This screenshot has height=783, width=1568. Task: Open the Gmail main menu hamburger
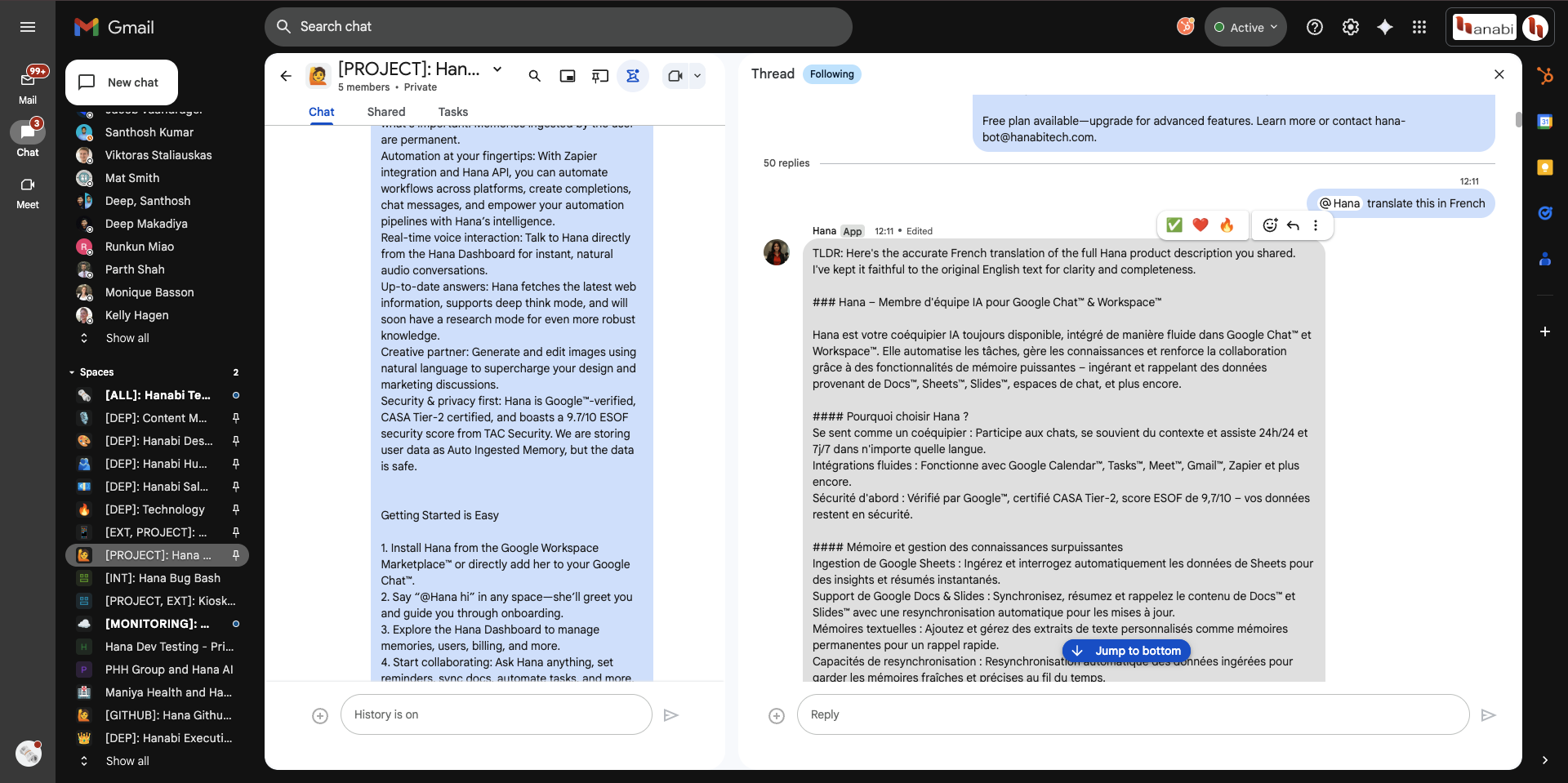28,27
